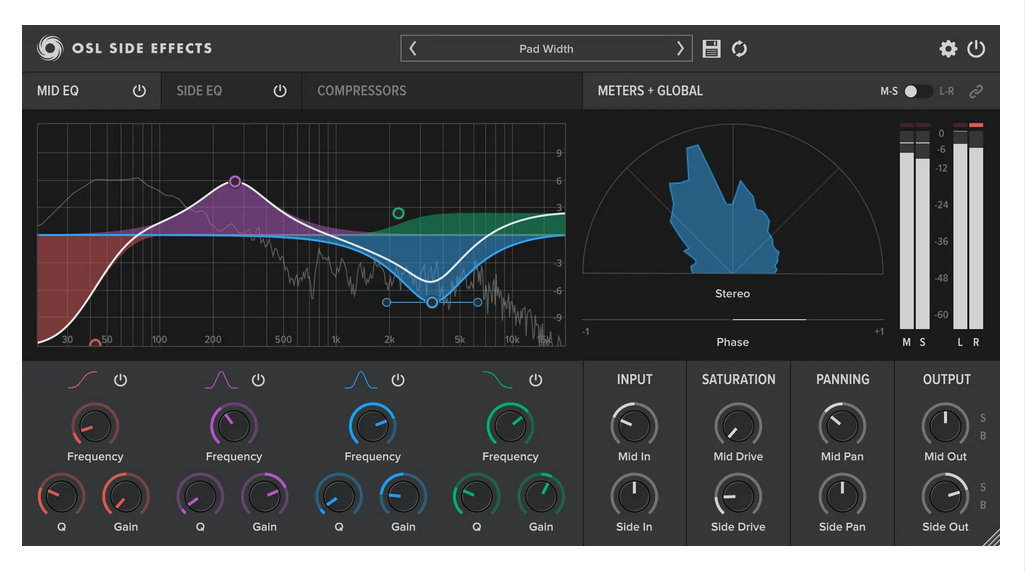Click the Mid Pan knob
This screenshot has width=1025, height=573.
click(x=842, y=426)
